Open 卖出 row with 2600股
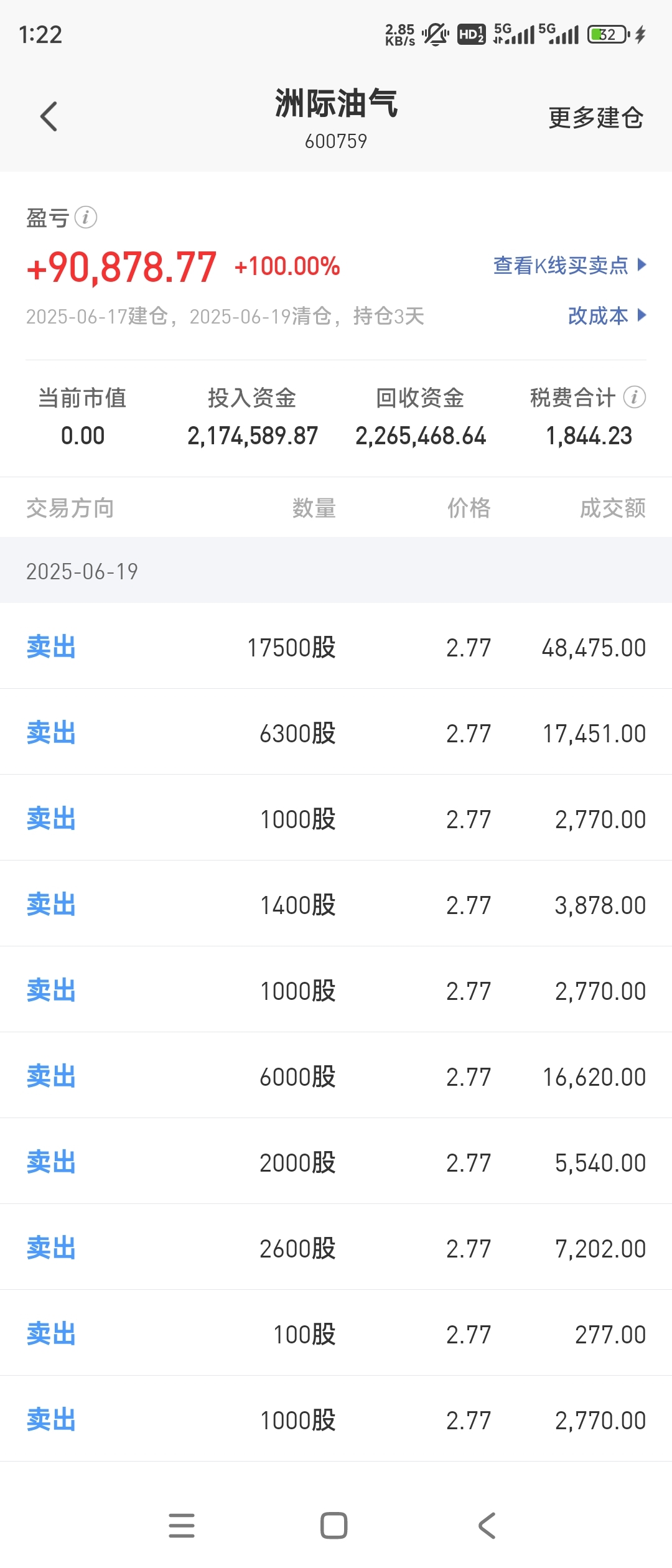 click(336, 1247)
